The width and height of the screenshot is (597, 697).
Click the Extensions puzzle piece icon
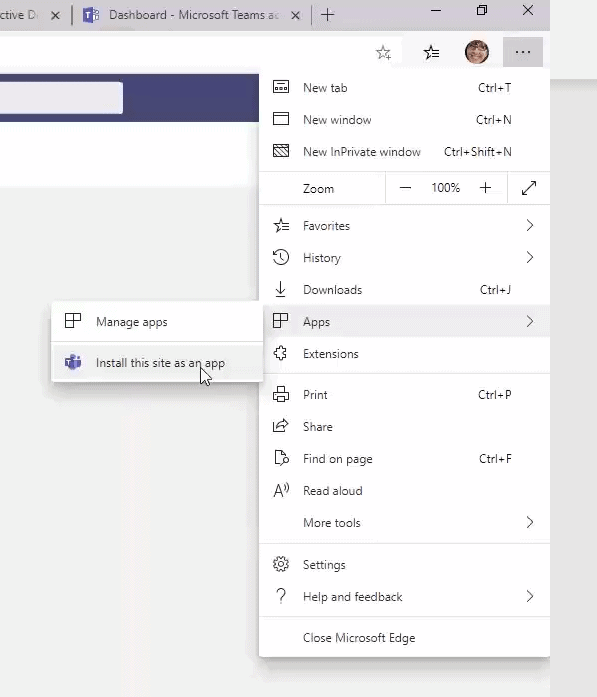click(x=280, y=353)
